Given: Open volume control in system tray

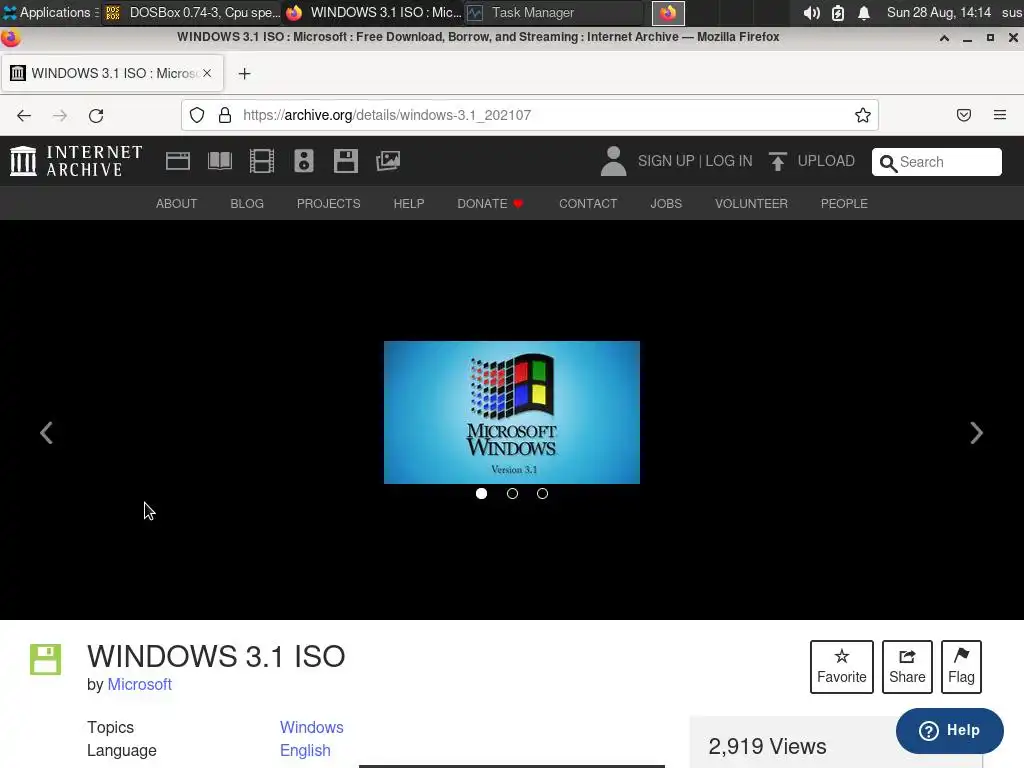Looking at the screenshot, I should pyautogui.click(x=811, y=13).
